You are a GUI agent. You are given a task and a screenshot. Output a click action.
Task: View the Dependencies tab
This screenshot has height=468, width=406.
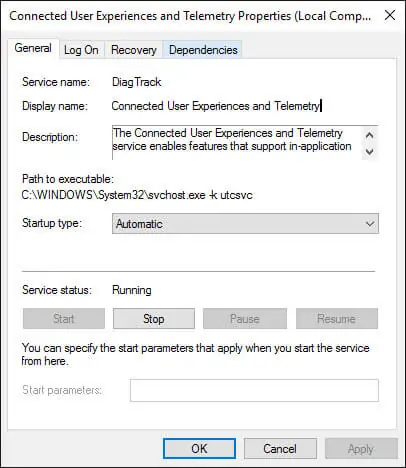click(203, 50)
